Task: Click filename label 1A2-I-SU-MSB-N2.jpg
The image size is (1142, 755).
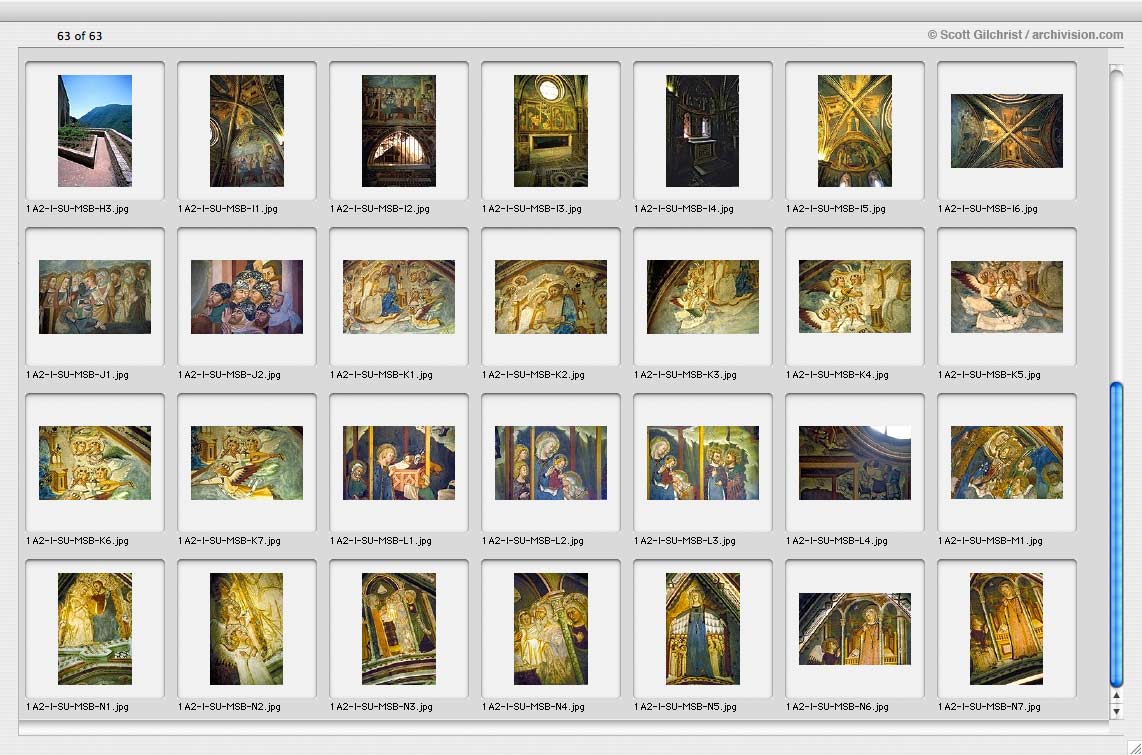Action: click(x=229, y=706)
